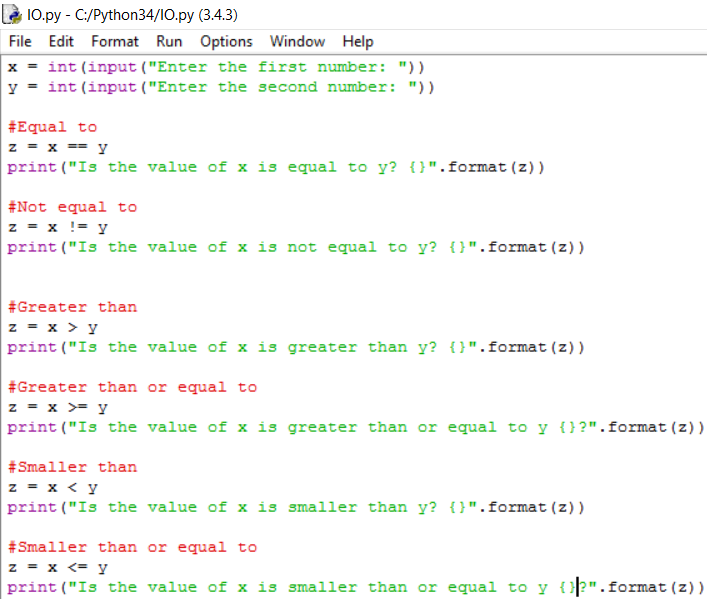The width and height of the screenshot is (707, 599).
Task: Click the line 'z = x <= y'
Action: [58, 567]
